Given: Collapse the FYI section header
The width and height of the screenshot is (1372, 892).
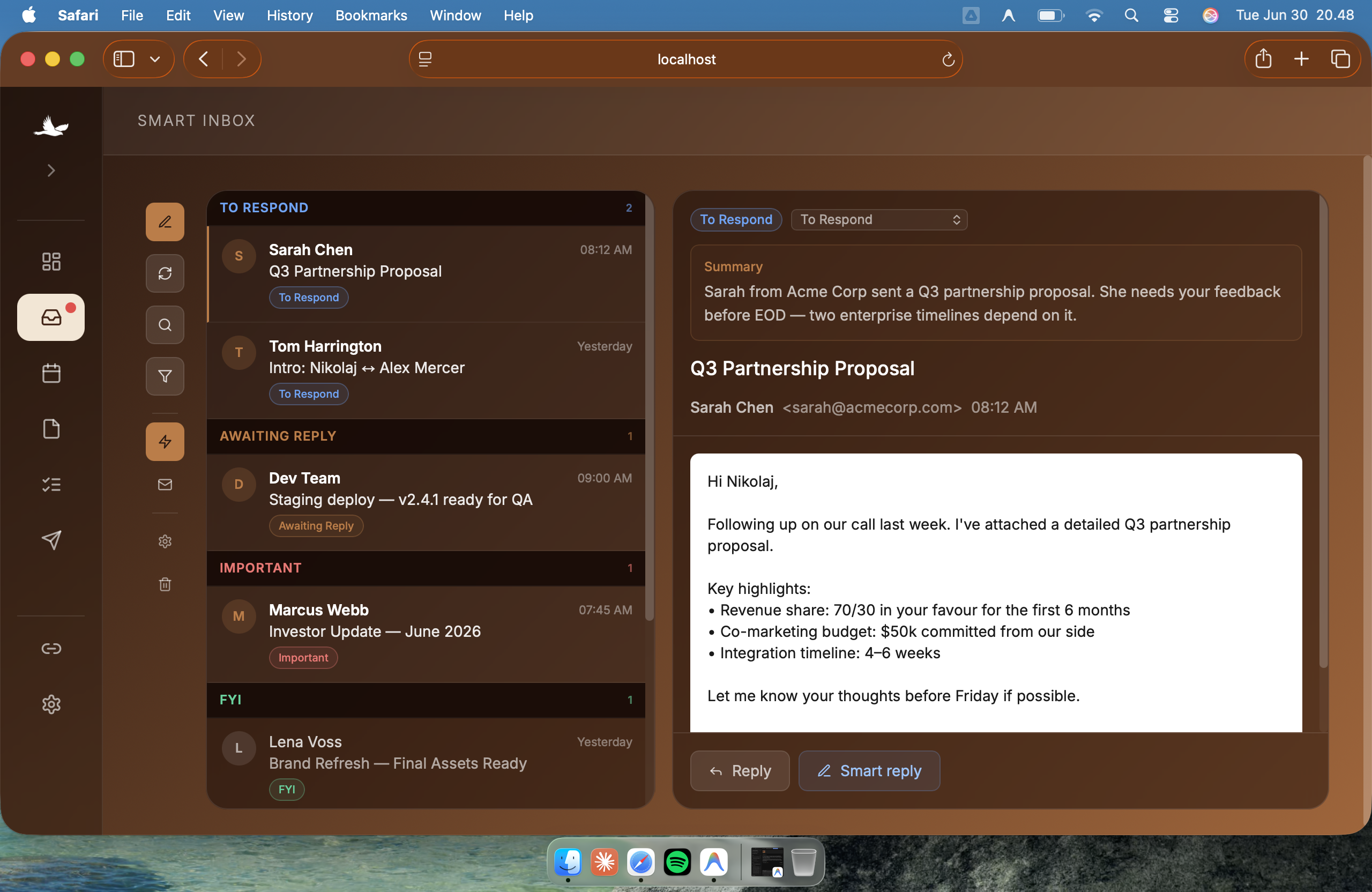Looking at the screenshot, I should click(426, 700).
